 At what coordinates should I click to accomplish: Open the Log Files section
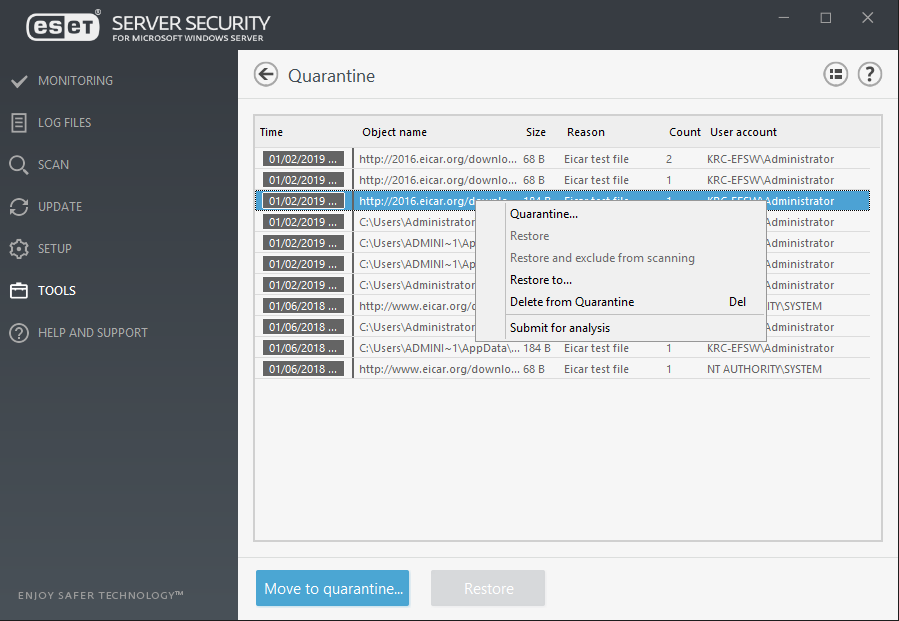coord(64,123)
